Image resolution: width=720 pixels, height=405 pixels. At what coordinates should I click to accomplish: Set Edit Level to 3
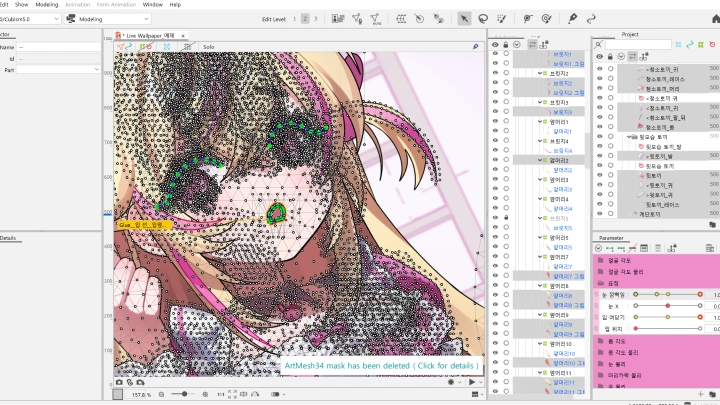point(315,19)
